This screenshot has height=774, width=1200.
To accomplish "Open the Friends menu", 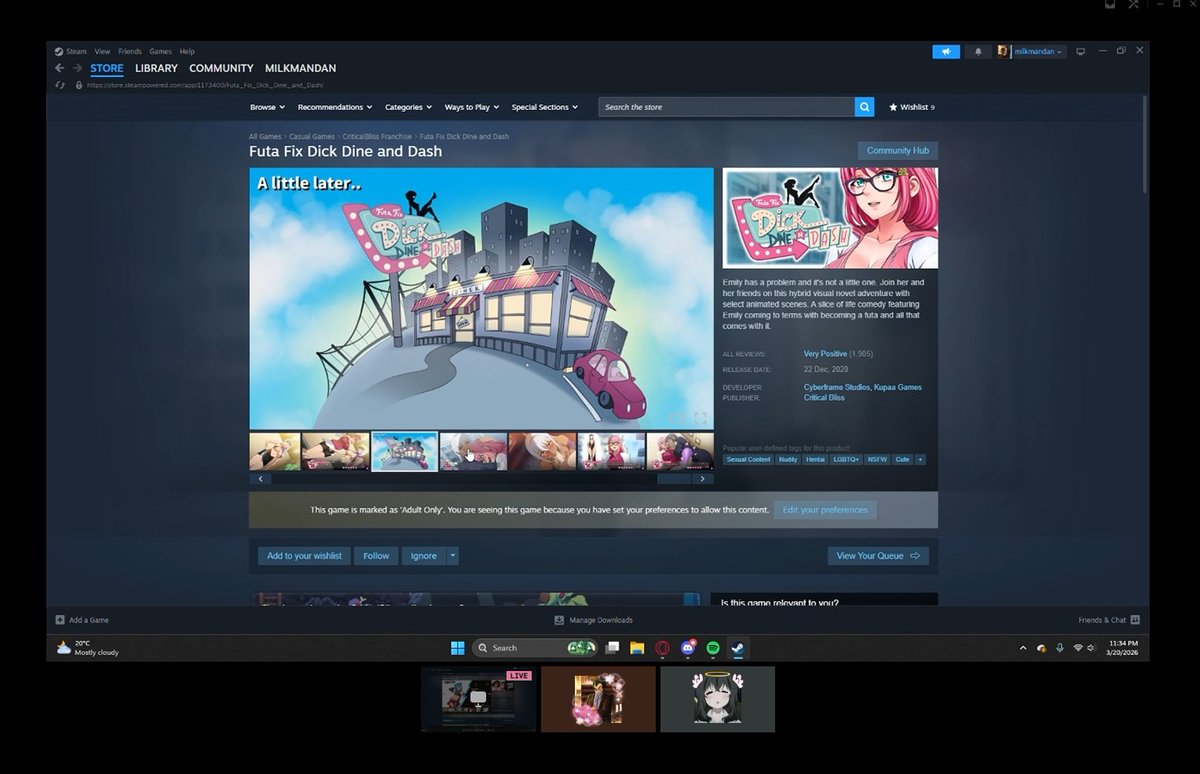I will coord(130,51).
